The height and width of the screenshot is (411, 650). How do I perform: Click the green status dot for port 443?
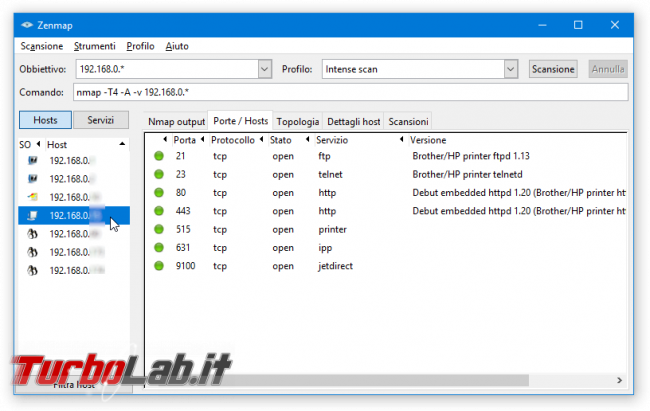tap(159, 211)
